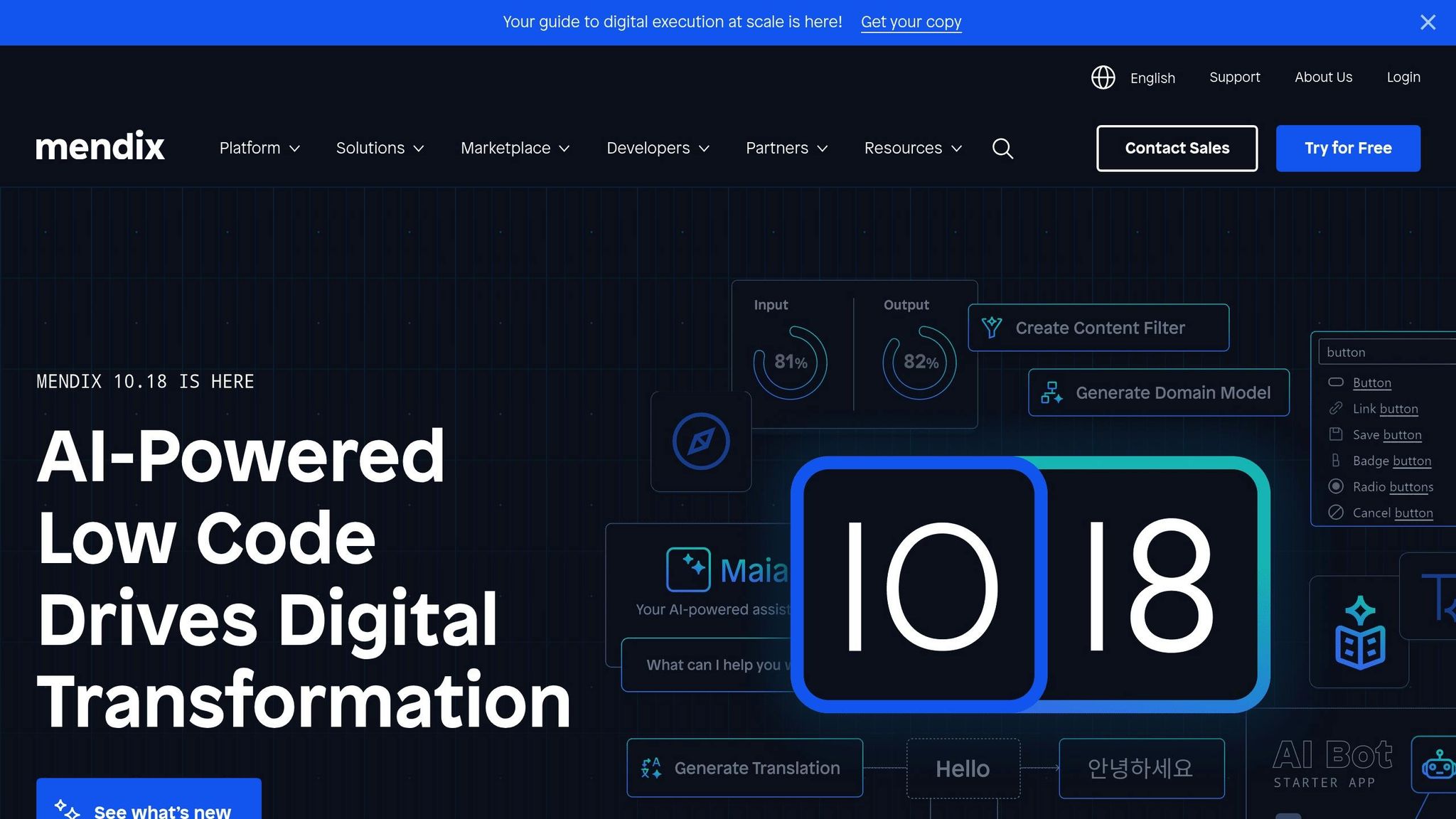Select 'Cancel button' in the list
This screenshot has width=1456, height=819.
[x=1393, y=513]
